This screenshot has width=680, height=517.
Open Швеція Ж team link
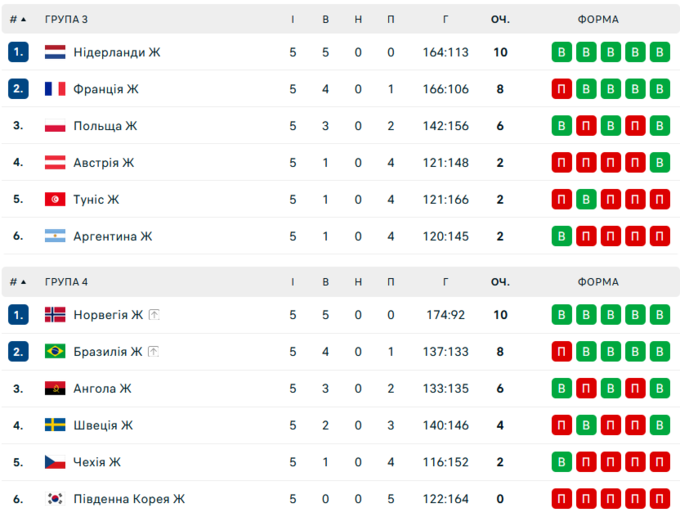103,425
